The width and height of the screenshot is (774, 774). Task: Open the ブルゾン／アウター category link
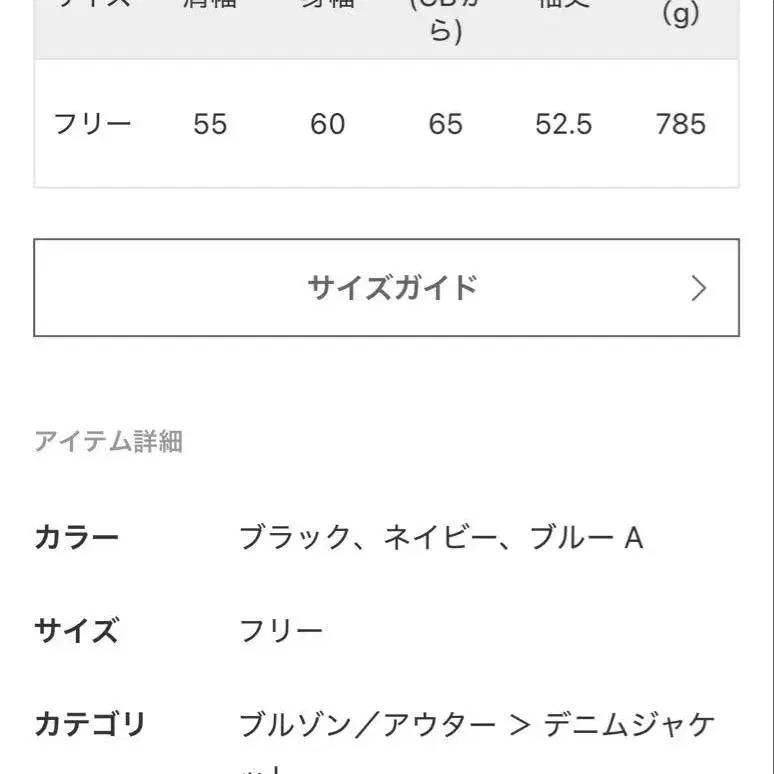pos(367,724)
